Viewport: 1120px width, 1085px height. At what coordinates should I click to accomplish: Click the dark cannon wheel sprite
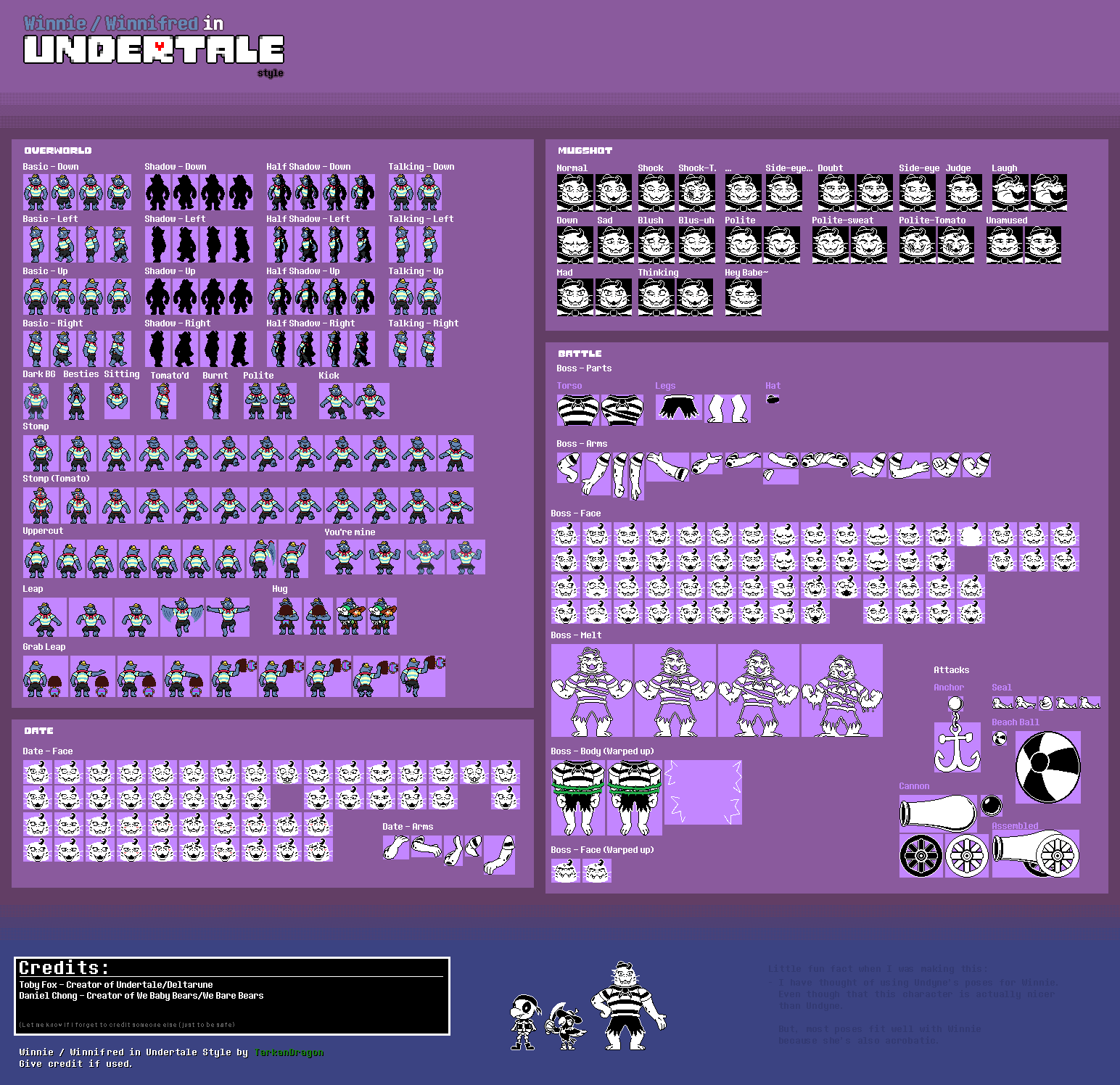pyautogui.click(x=921, y=855)
